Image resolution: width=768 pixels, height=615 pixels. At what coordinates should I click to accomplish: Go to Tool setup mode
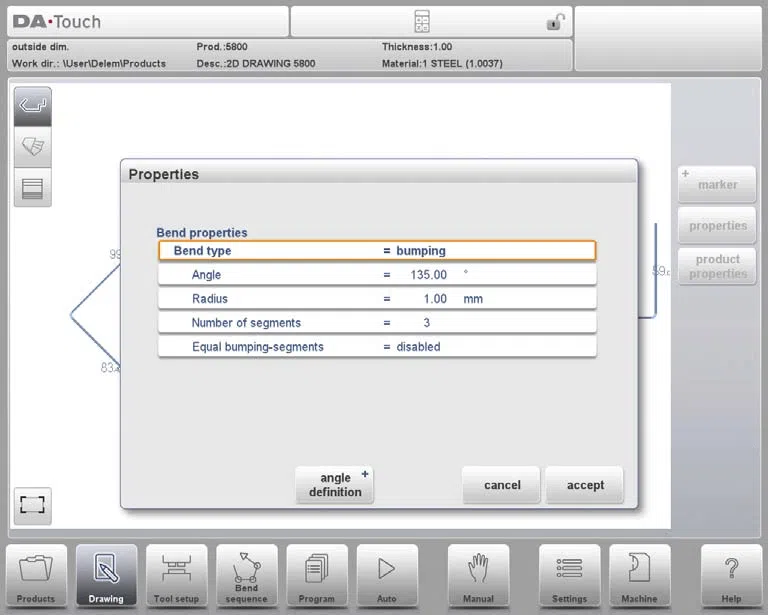(x=176, y=576)
